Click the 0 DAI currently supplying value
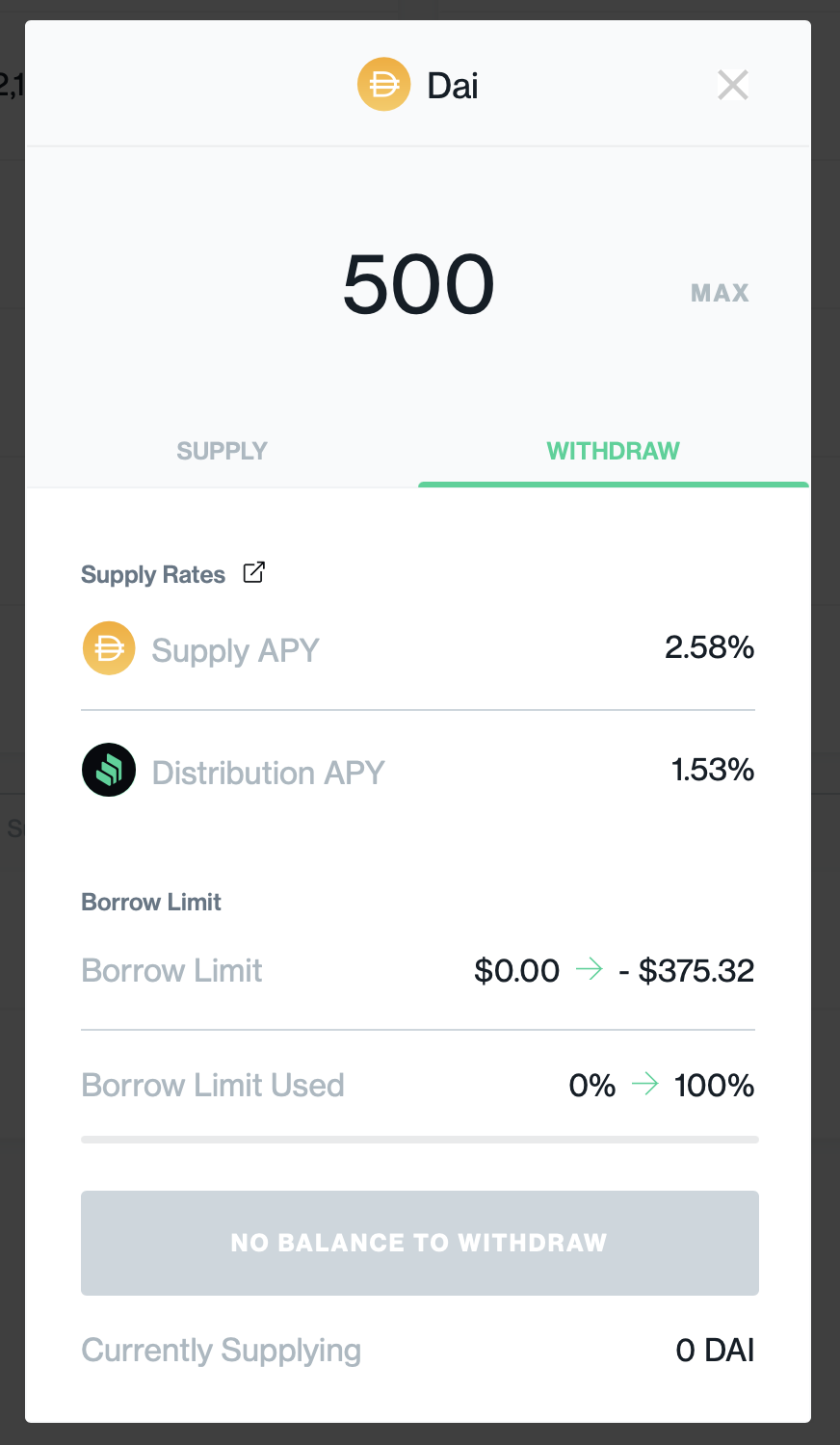Image resolution: width=840 pixels, height=1445 pixels. (x=715, y=1351)
